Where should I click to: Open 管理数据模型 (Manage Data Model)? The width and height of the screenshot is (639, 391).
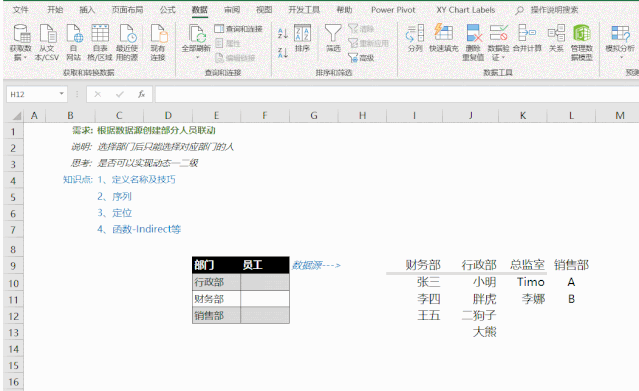click(582, 42)
